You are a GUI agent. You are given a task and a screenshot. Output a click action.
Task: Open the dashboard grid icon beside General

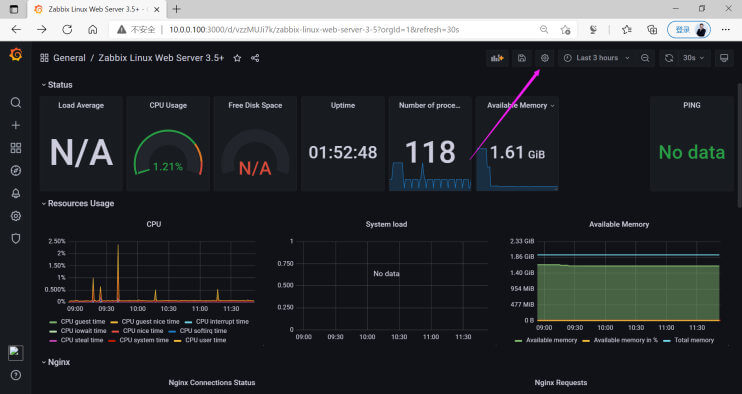tap(44, 58)
